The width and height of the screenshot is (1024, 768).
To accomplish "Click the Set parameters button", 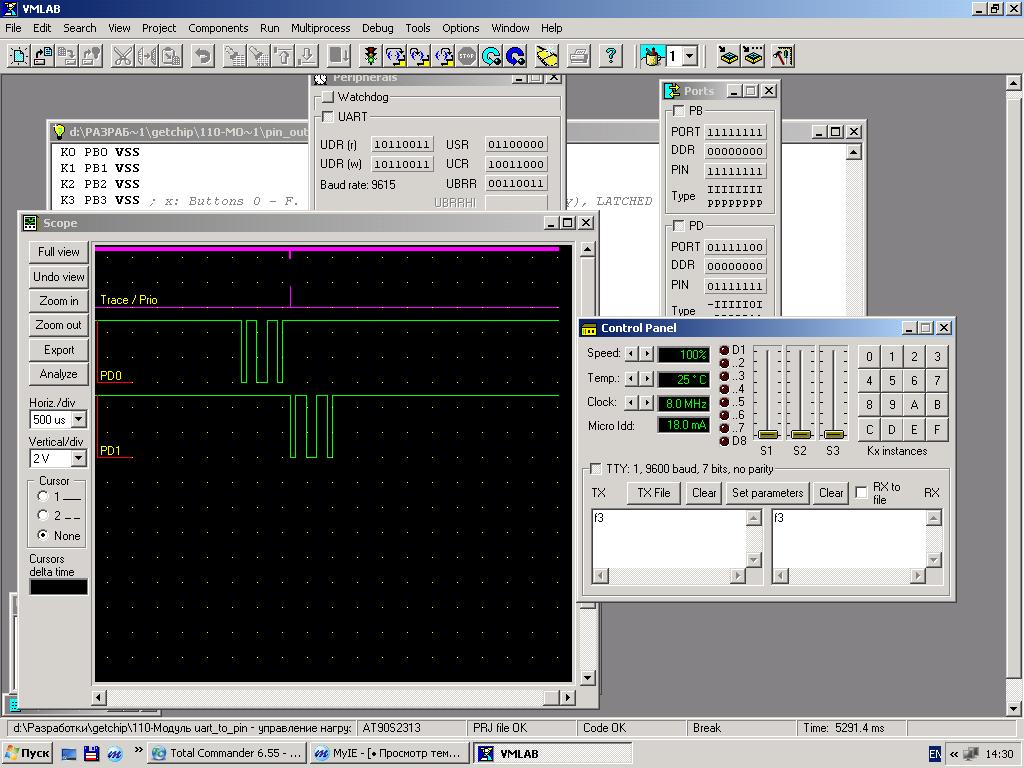I will coord(767,493).
